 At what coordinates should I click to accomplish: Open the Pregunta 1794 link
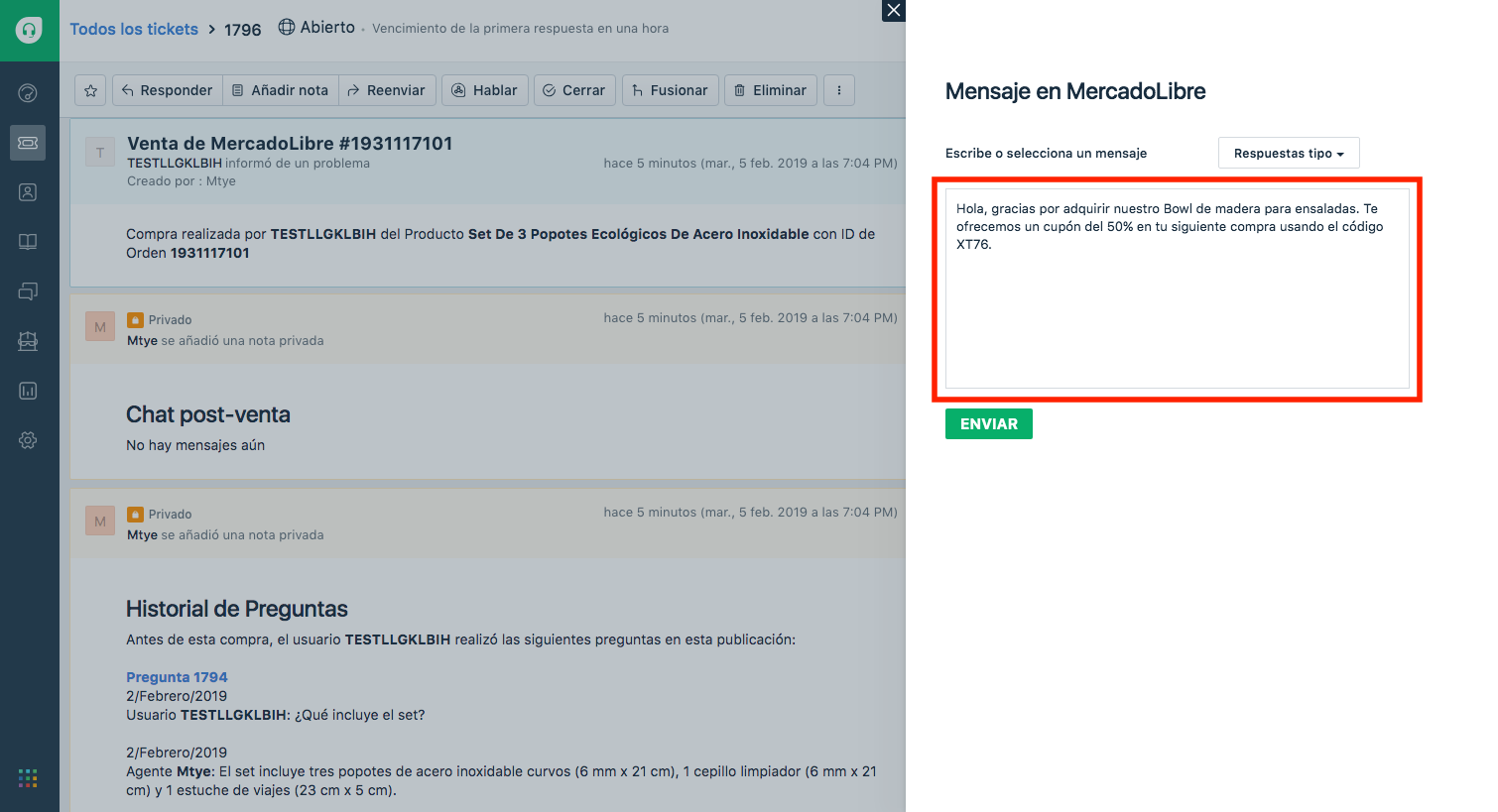tap(177, 677)
